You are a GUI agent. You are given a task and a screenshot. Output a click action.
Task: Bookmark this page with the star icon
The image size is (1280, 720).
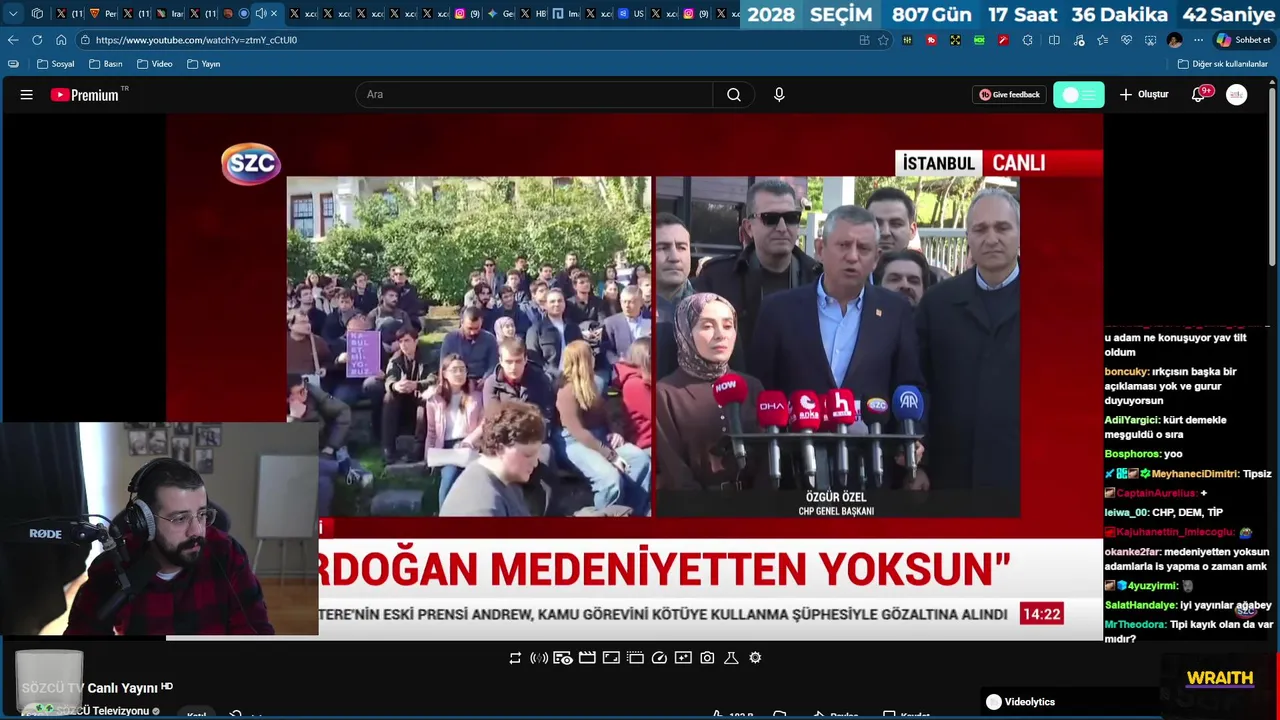(883, 40)
